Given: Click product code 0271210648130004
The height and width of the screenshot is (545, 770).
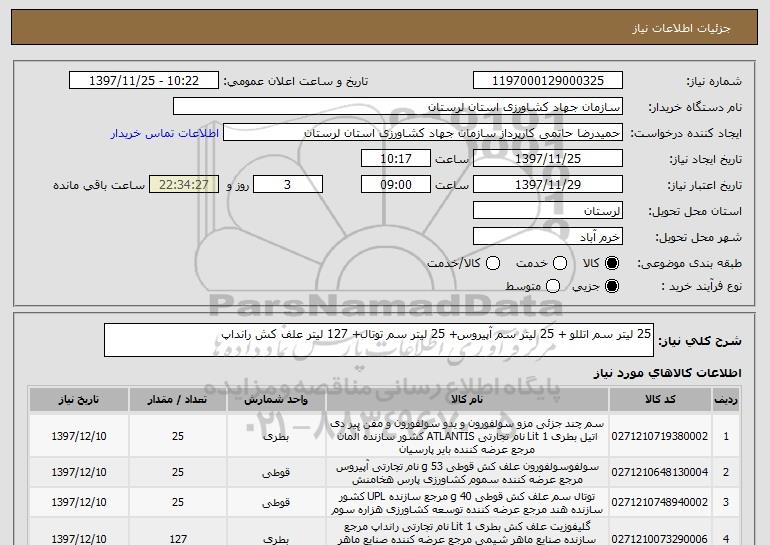Looking at the screenshot, I should click(x=660, y=472).
